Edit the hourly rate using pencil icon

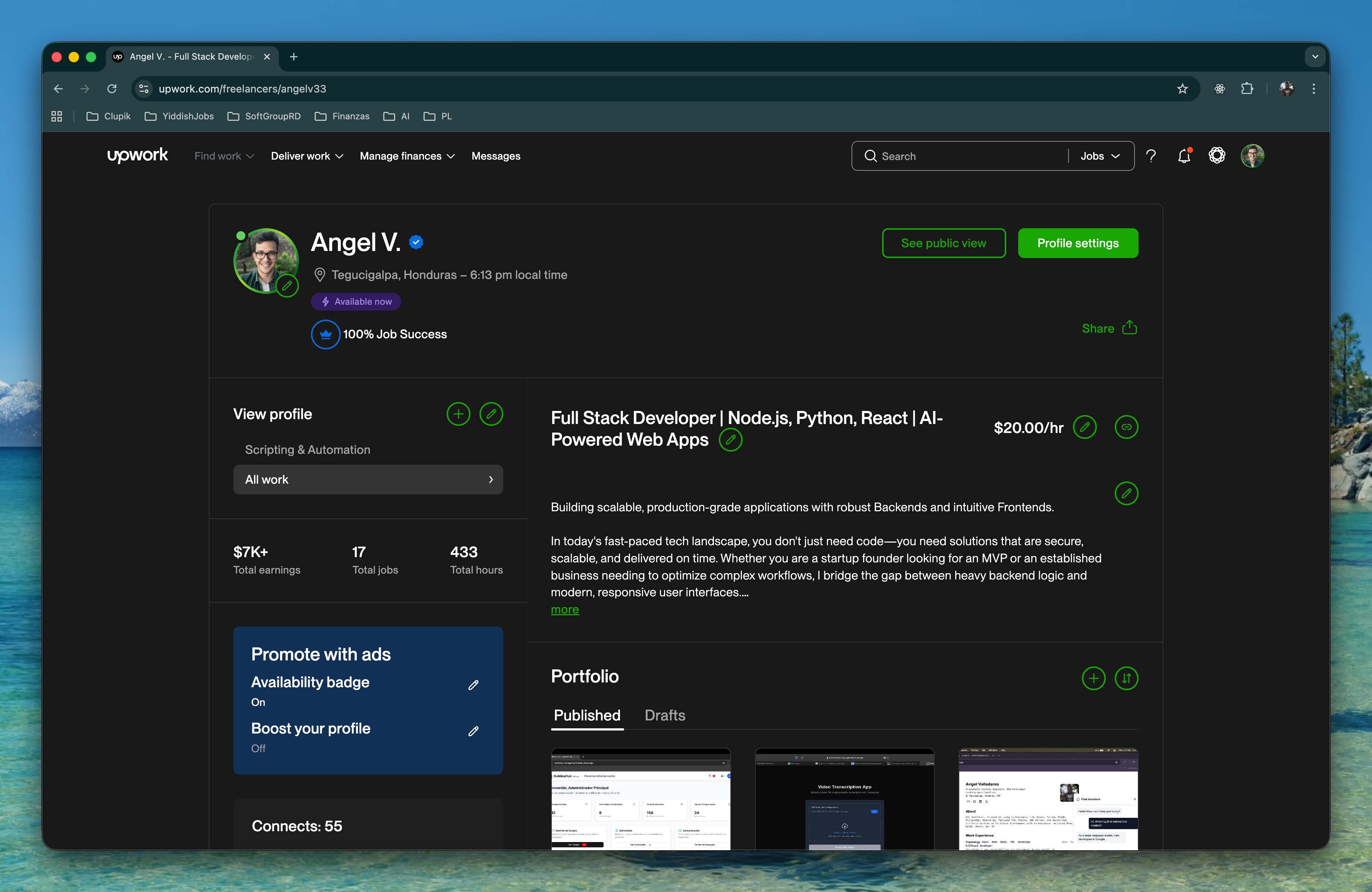[1084, 427]
